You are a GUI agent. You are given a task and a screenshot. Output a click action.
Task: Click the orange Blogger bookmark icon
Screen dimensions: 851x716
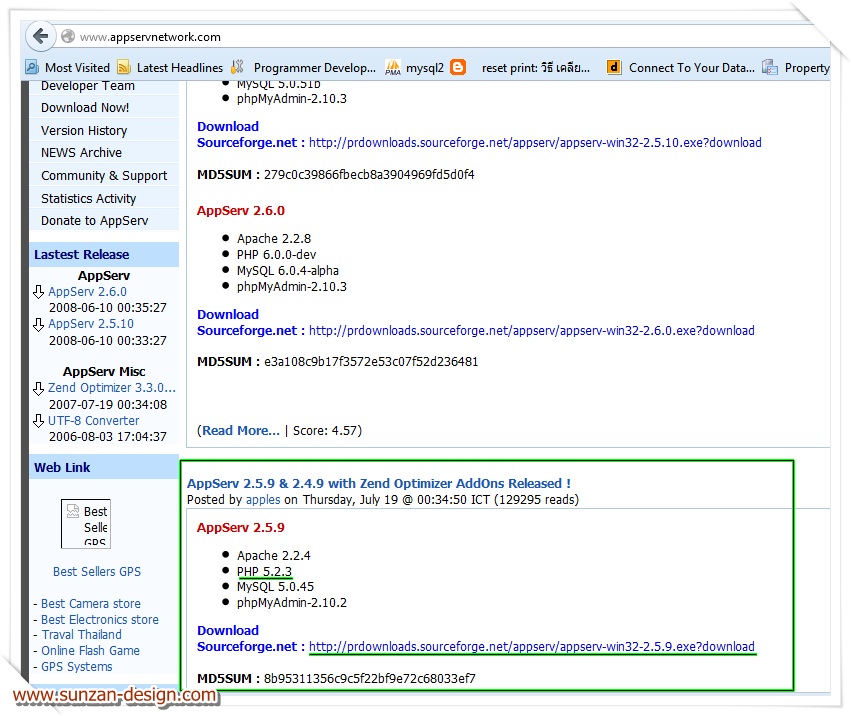458,67
